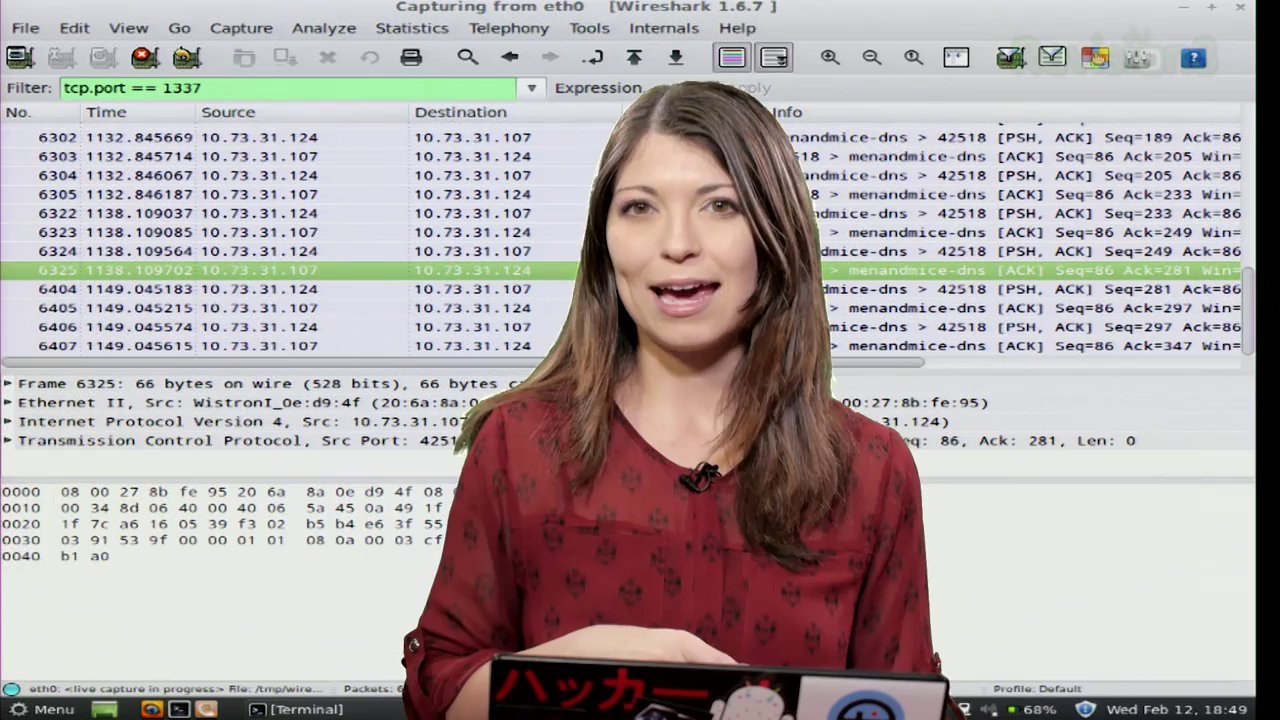Open the View menu
This screenshot has width=1280, height=720.
(x=128, y=28)
